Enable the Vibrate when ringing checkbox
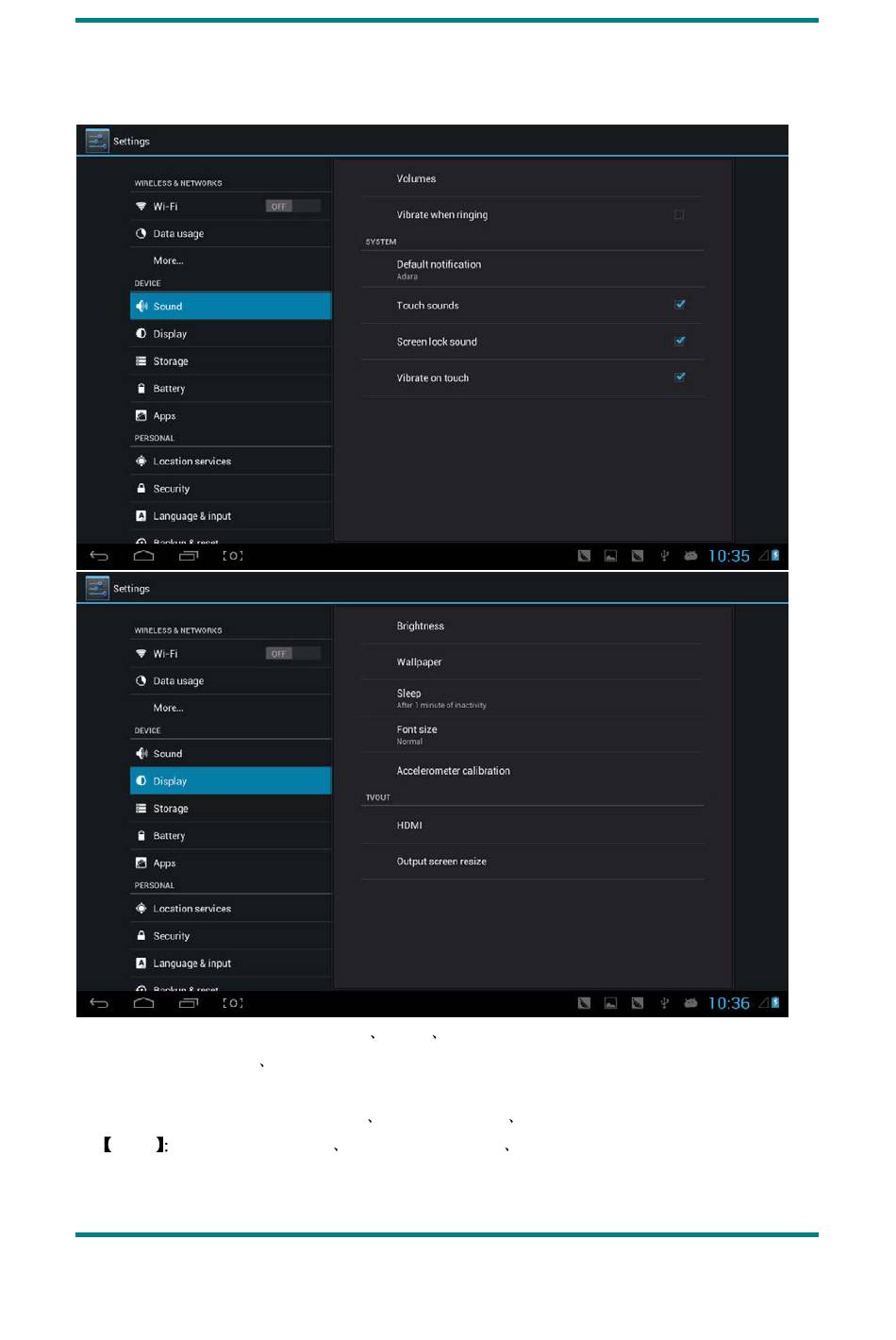 point(679,214)
